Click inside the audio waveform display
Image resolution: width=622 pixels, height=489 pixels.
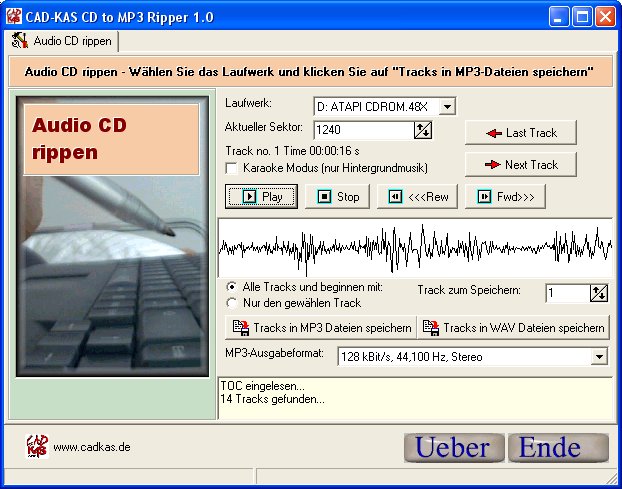[x=415, y=247]
